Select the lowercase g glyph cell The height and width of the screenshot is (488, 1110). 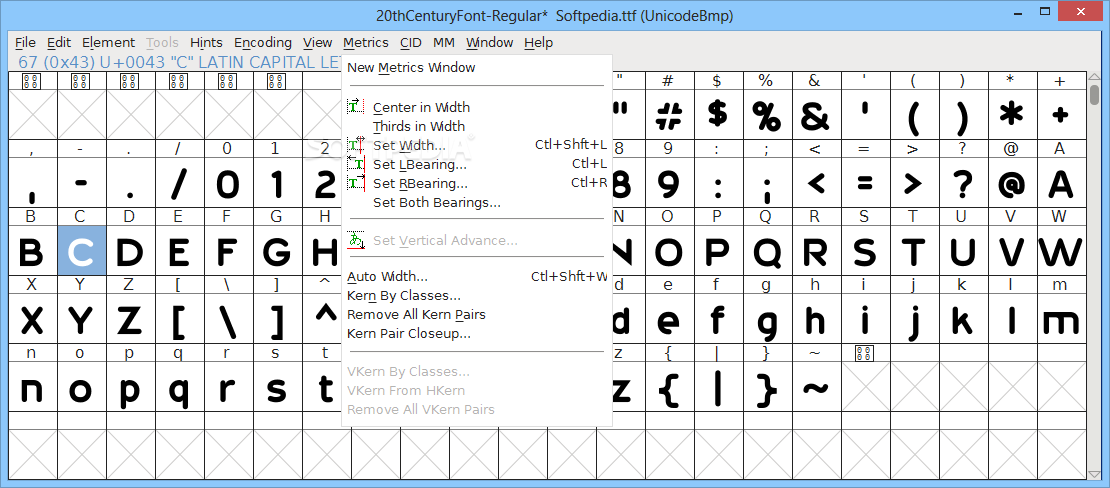click(x=766, y=319)
